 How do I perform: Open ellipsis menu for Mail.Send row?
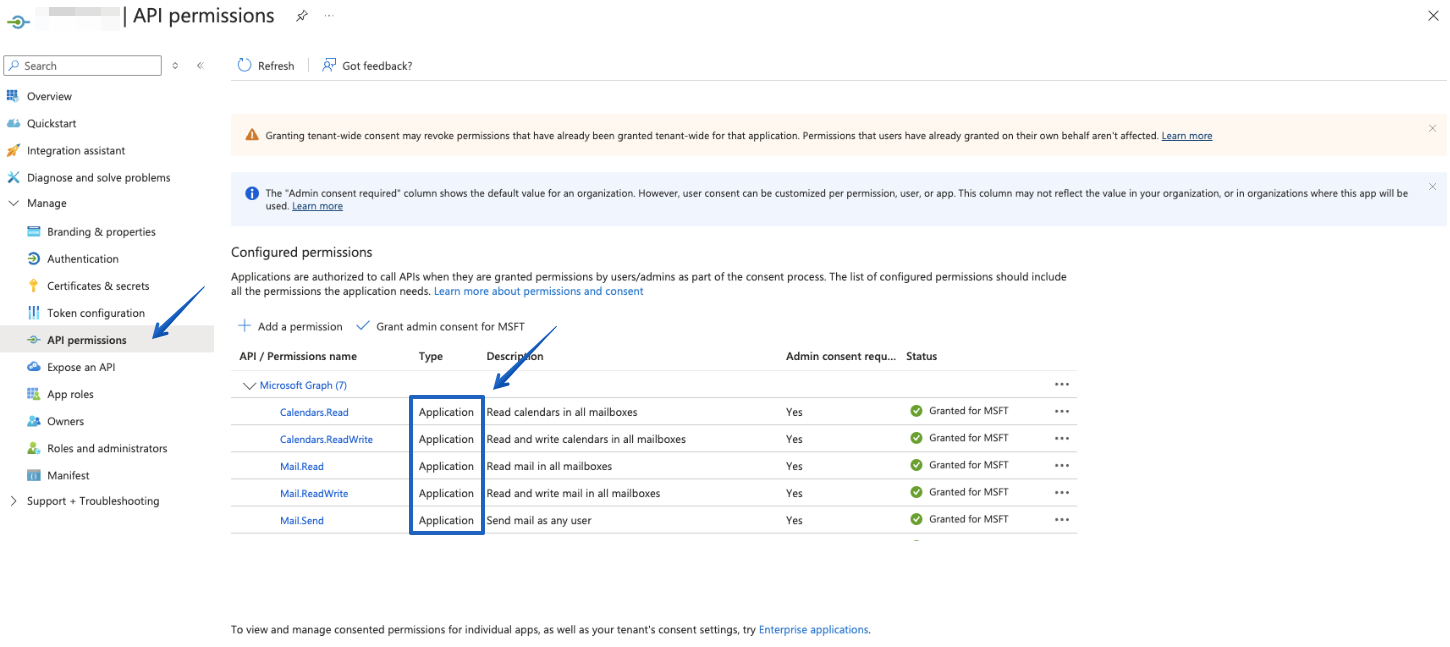[1062, 519]
